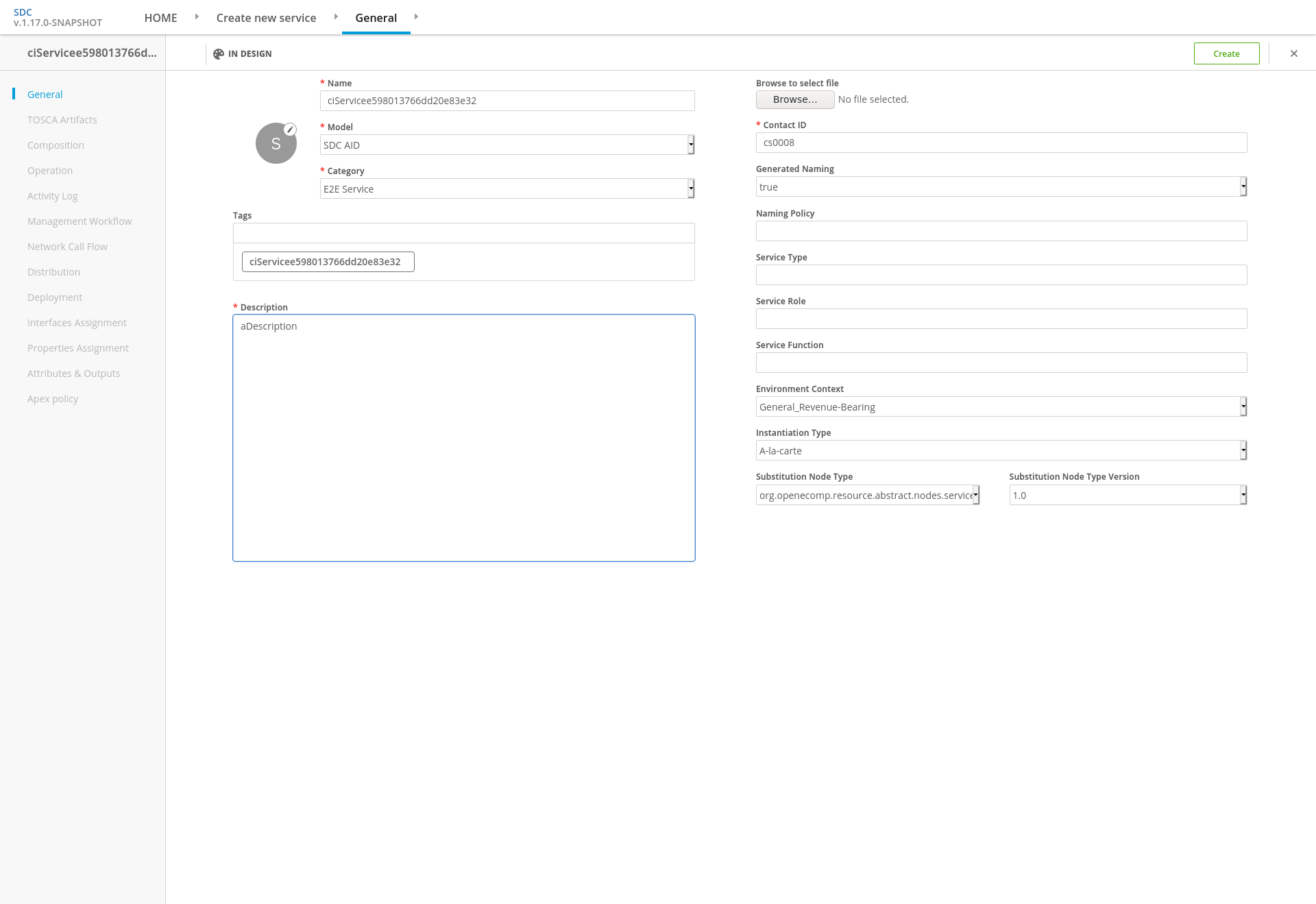Open Network Call Flow section
Viewport: 1316px width, 904px height.
[68, 247]
